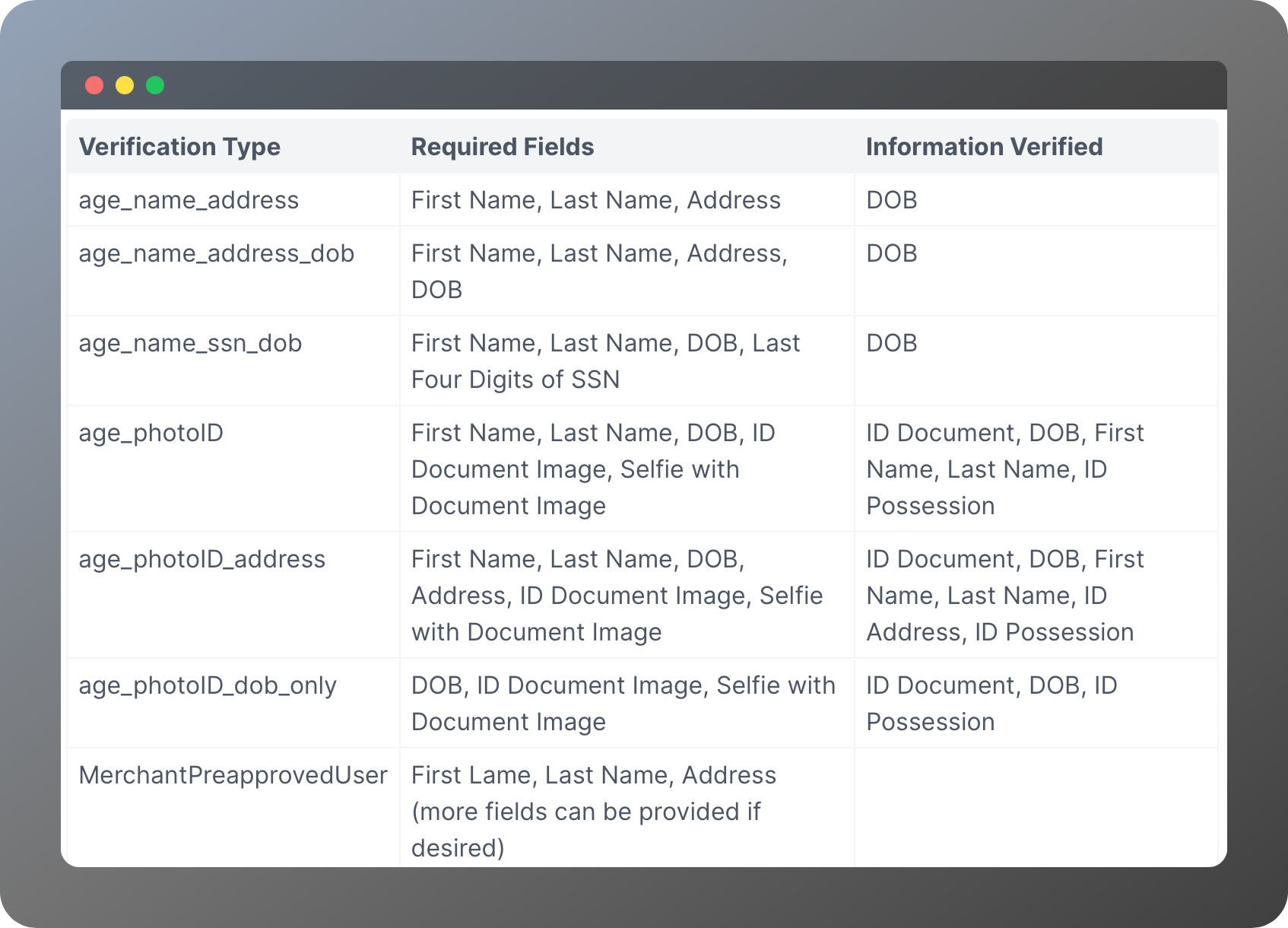Click the MerchantPreapprovedUser cell
1288x928 pixels.
point(233,808)
